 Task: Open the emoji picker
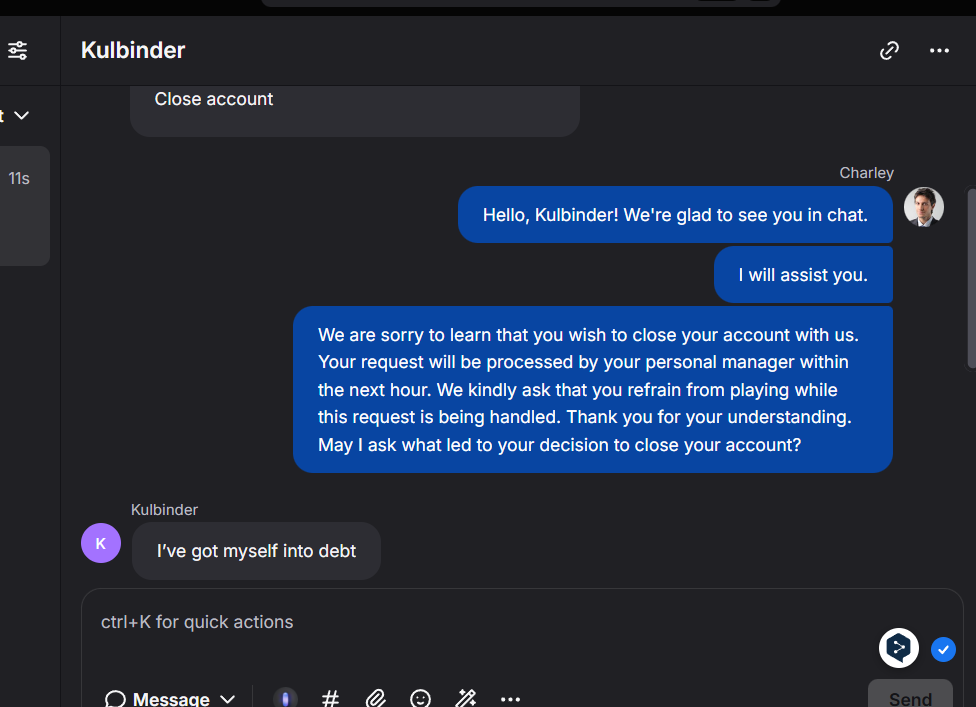(x=421, y=698)
